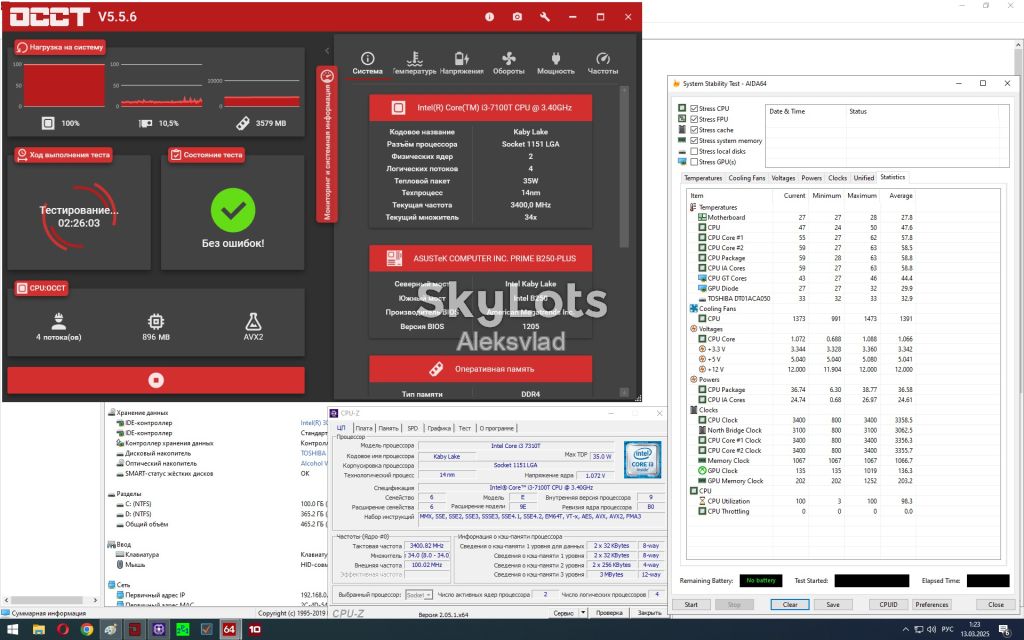Stop the running OCCT test
This screenshot has width=1024, height=640.
[x=156, y=380]
